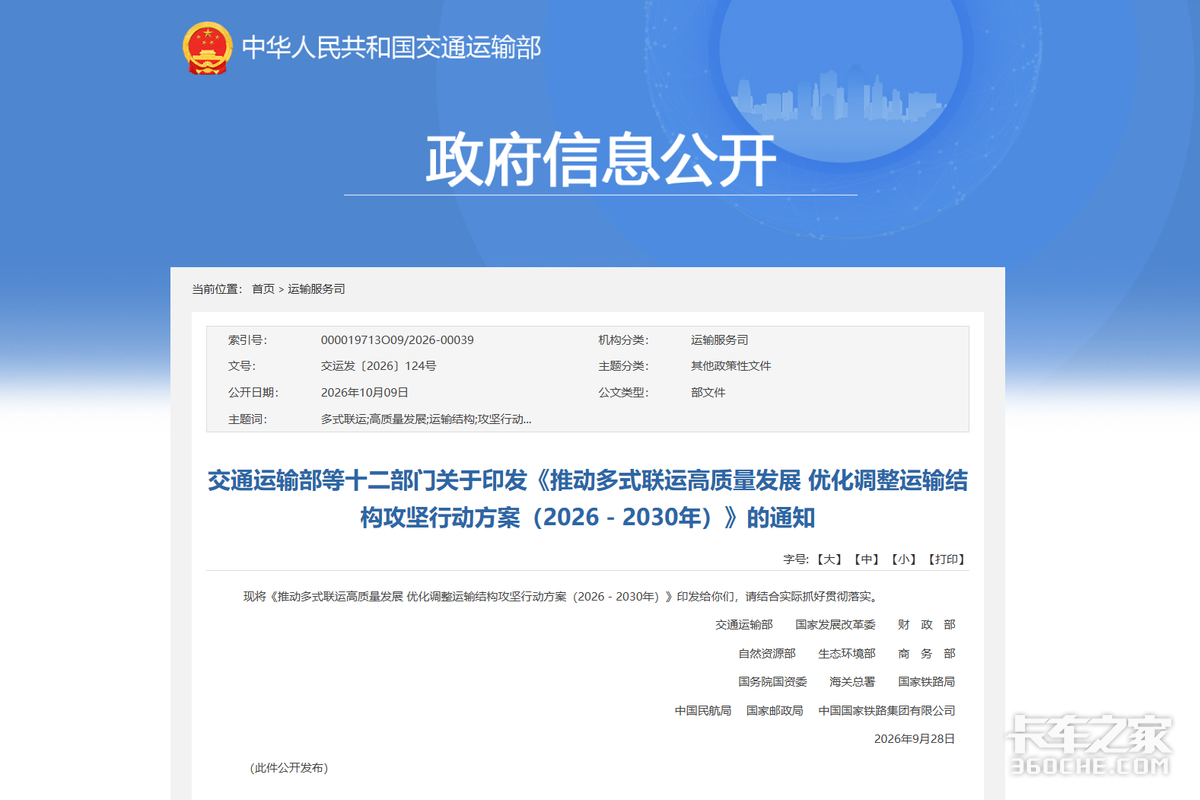
Task: Click the signing date 2026年9月28日
Action: click(x=914, y=739)
